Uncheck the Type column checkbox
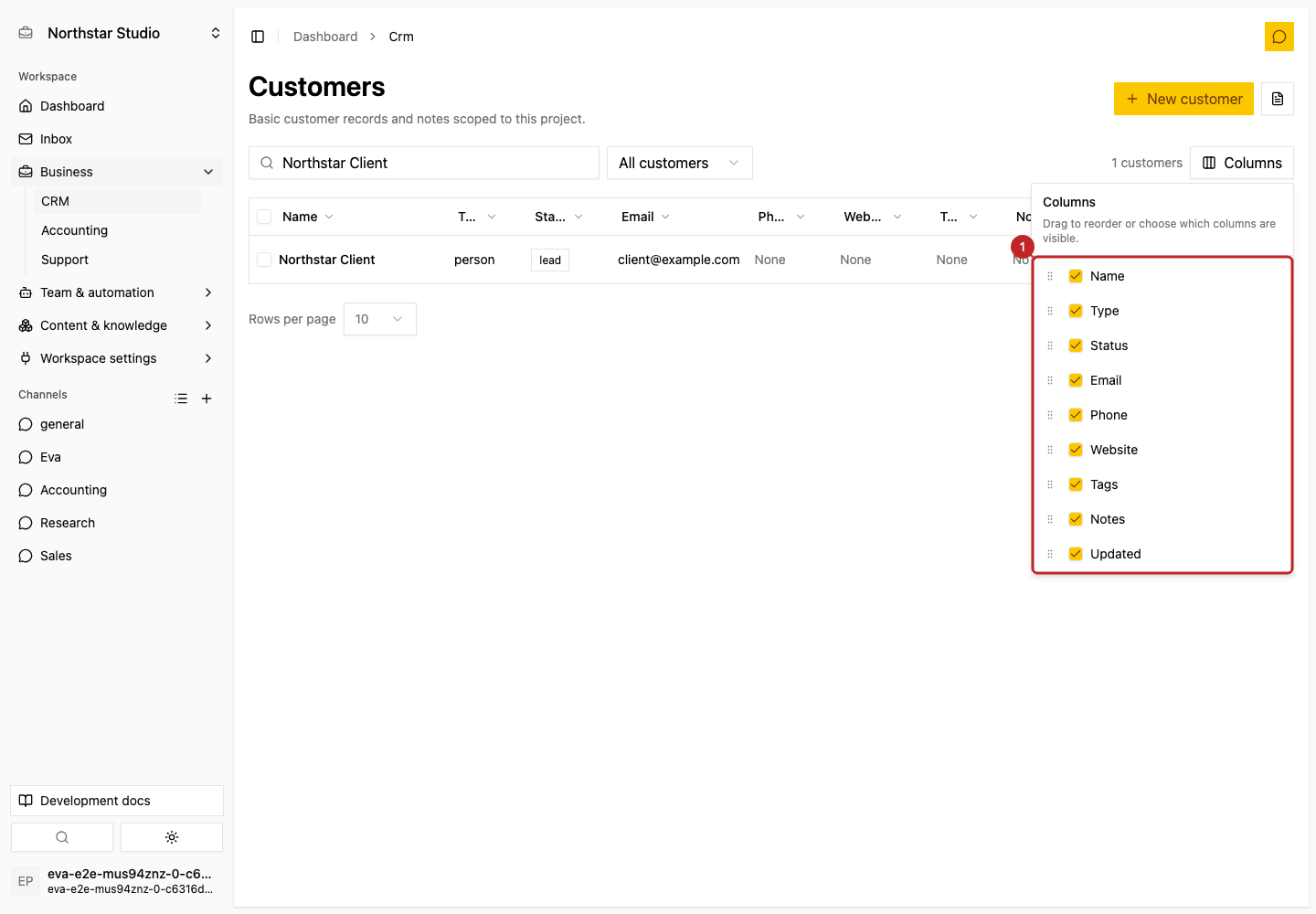Screen dimensions: 1316x914 [x=1076, y=311]
